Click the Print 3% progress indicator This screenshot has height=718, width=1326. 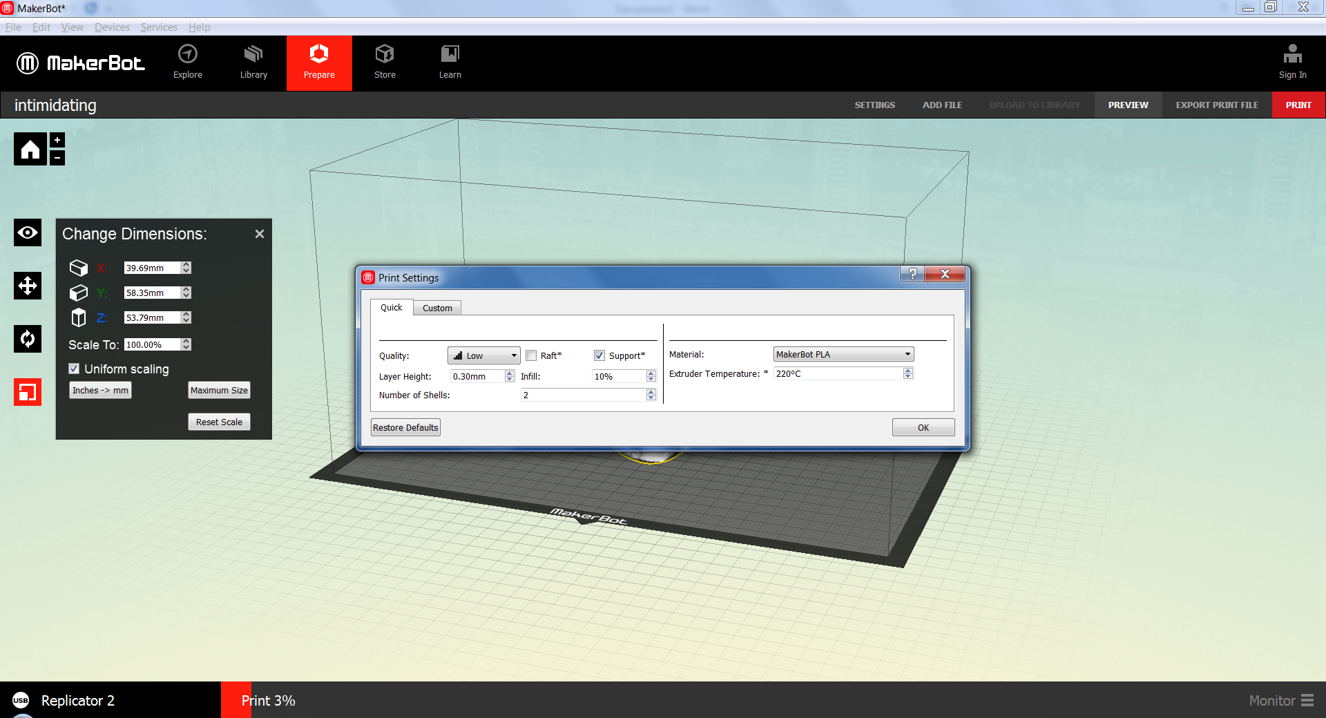(x=268, y=700)
